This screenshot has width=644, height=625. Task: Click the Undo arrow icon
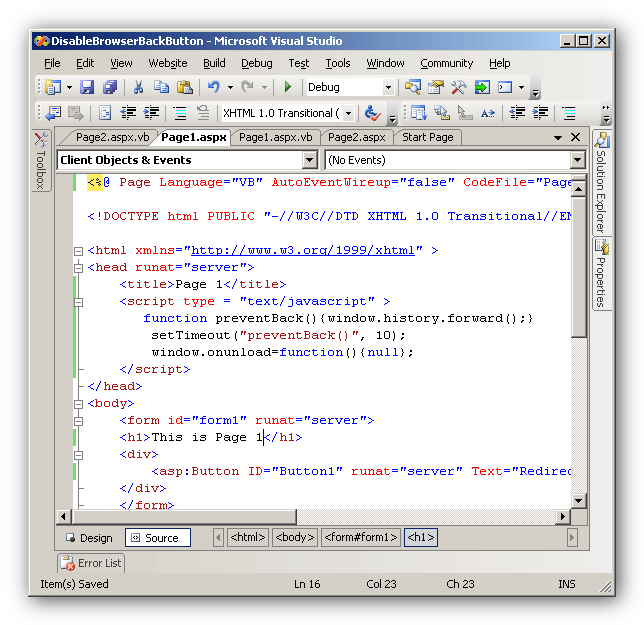click(213, 88)
